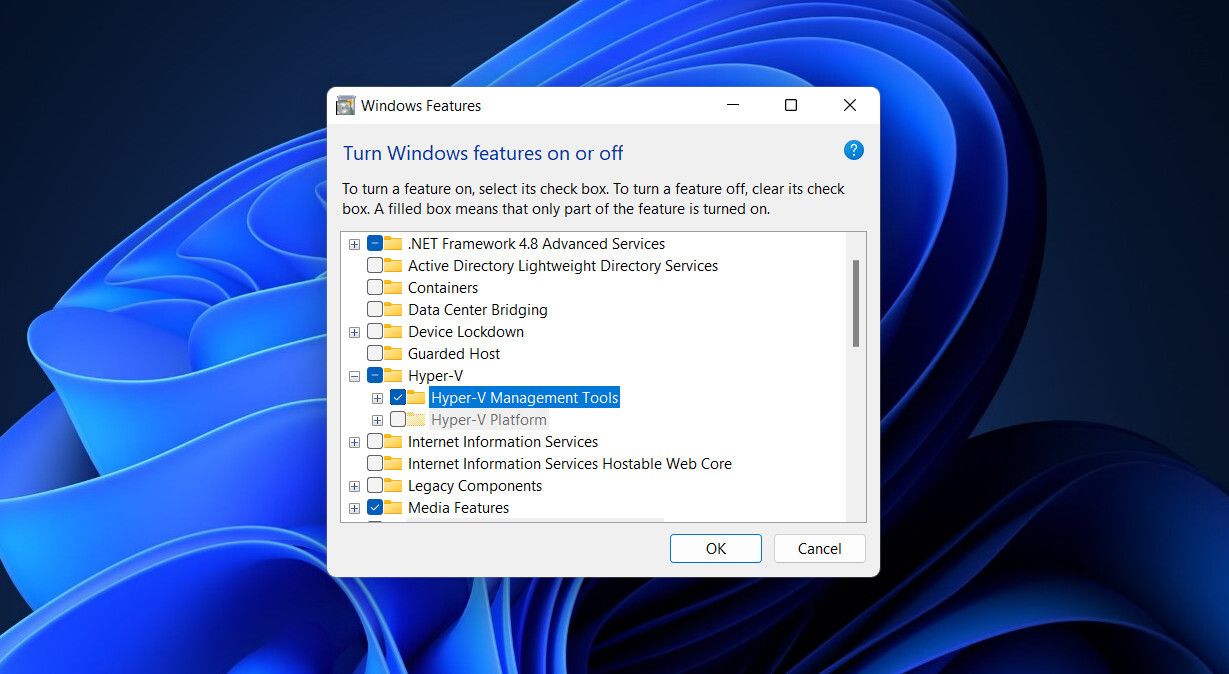Click the Guarded Host folder icon
This screenshot has height=674, width=1229.
coord(391,353)
